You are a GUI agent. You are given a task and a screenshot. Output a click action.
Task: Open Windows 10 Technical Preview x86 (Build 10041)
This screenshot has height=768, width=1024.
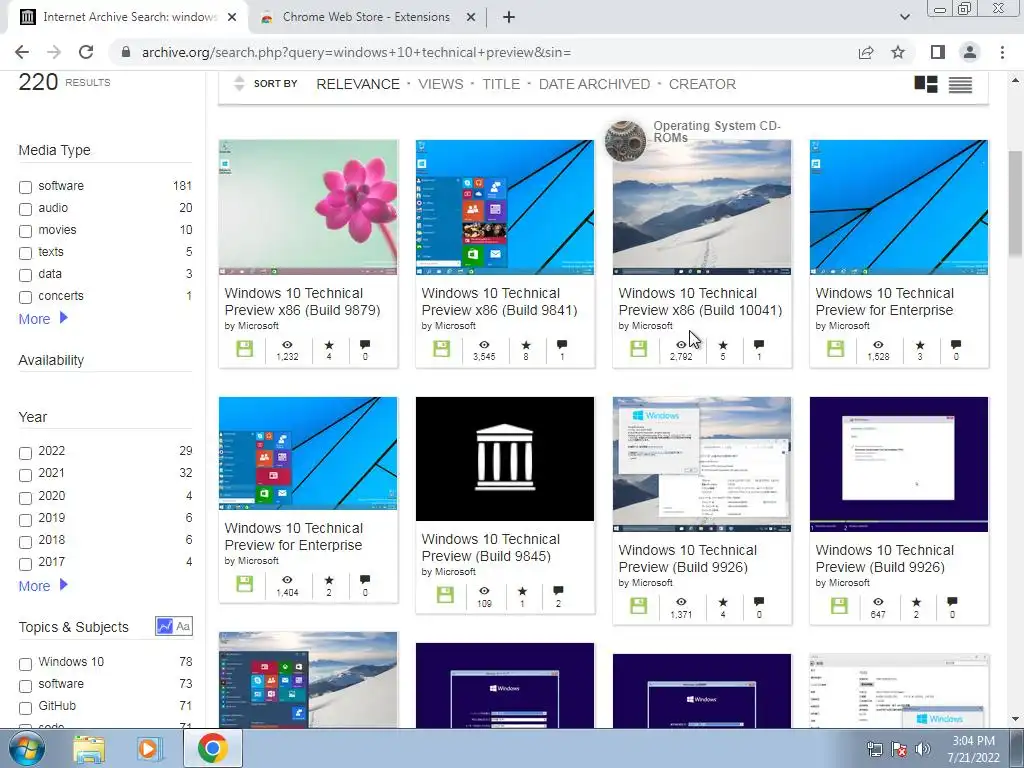click(x=700, y=302)
